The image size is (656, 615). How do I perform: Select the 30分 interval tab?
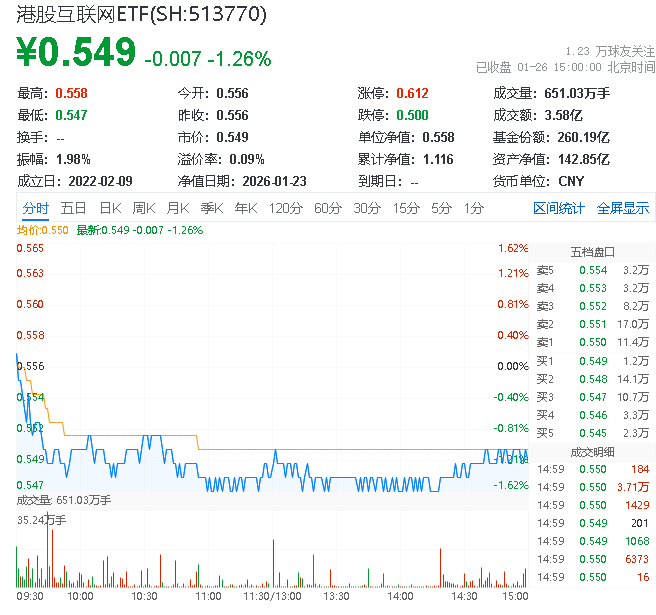(x=366, y=208)
